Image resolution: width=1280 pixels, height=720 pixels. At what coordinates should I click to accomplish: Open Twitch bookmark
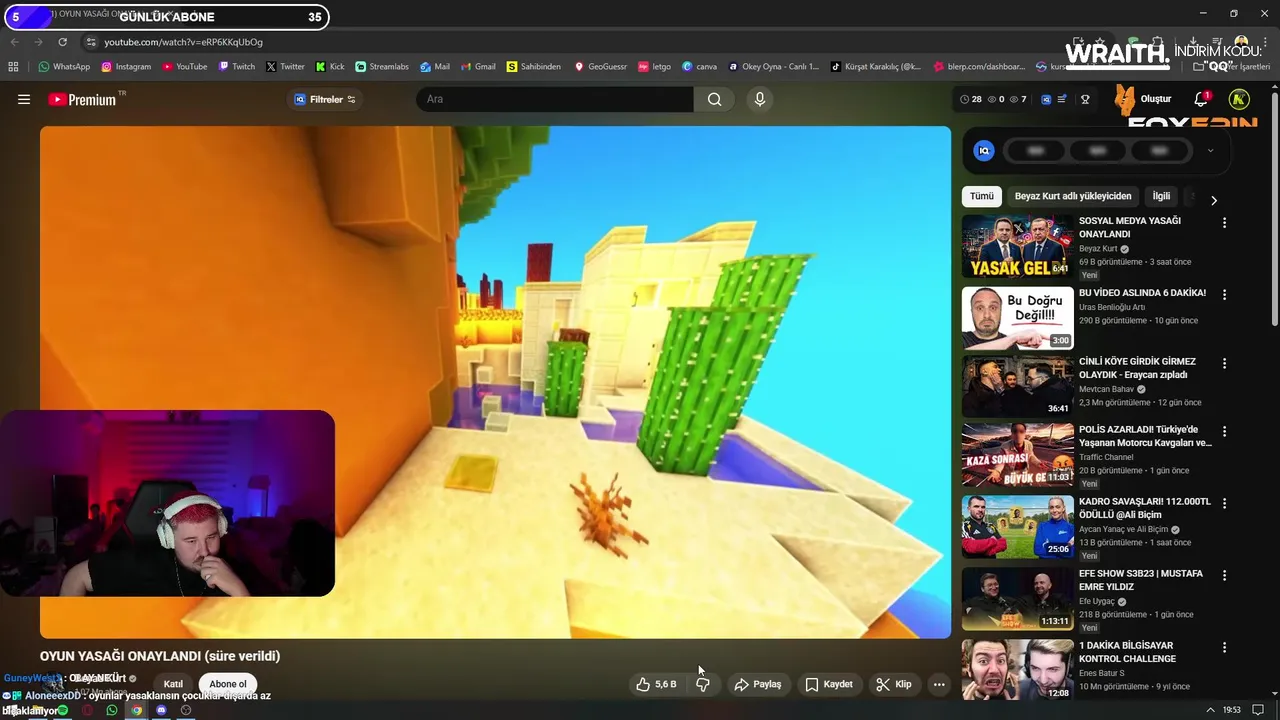click(x=236, y=67)
